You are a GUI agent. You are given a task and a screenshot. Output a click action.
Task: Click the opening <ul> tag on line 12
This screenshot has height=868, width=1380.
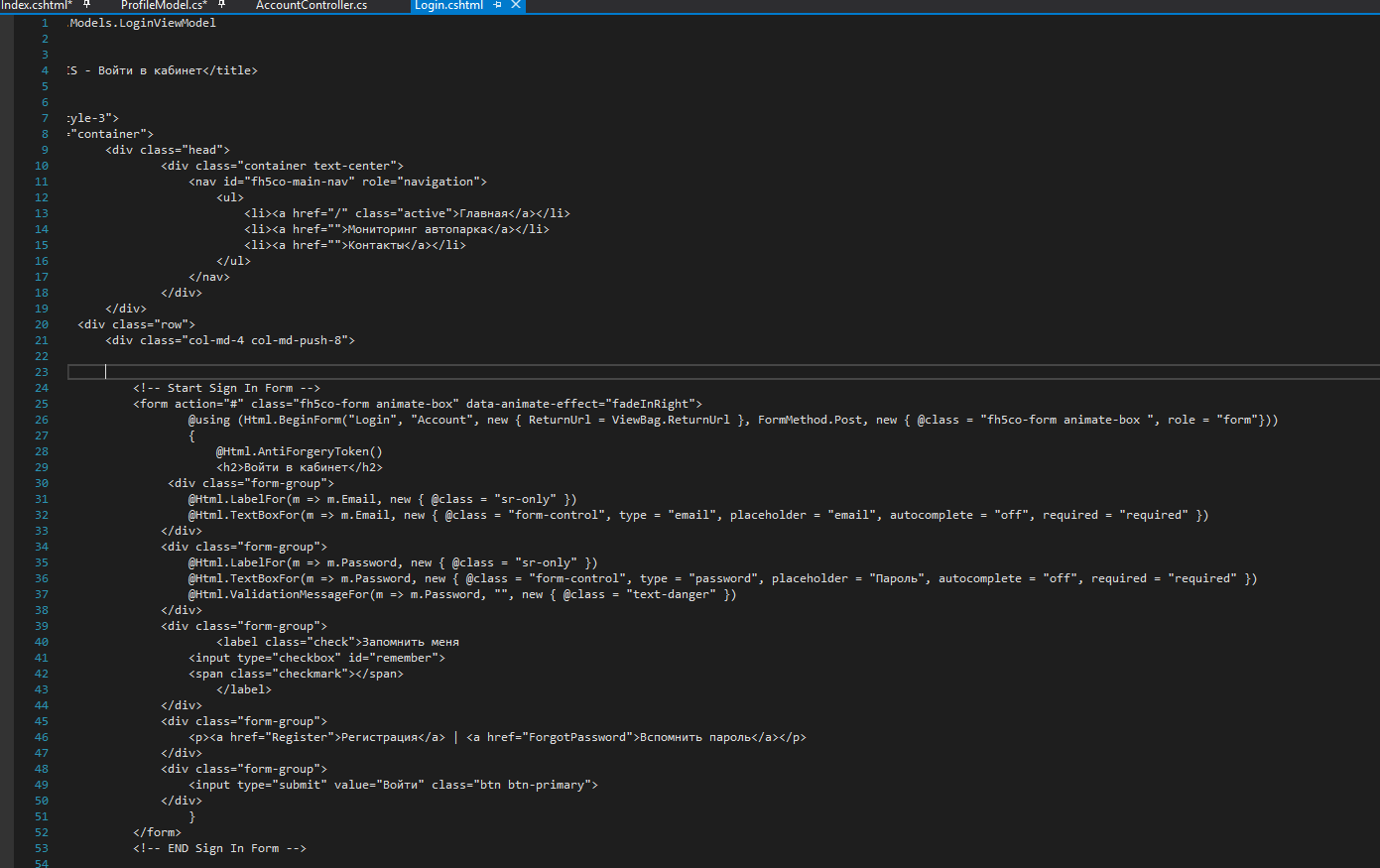point(230,197)
